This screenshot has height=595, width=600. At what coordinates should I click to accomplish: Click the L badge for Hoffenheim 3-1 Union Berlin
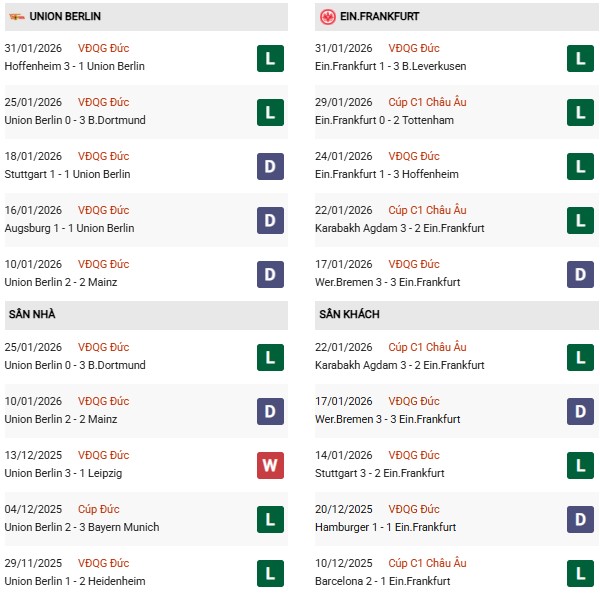point(269,58)
